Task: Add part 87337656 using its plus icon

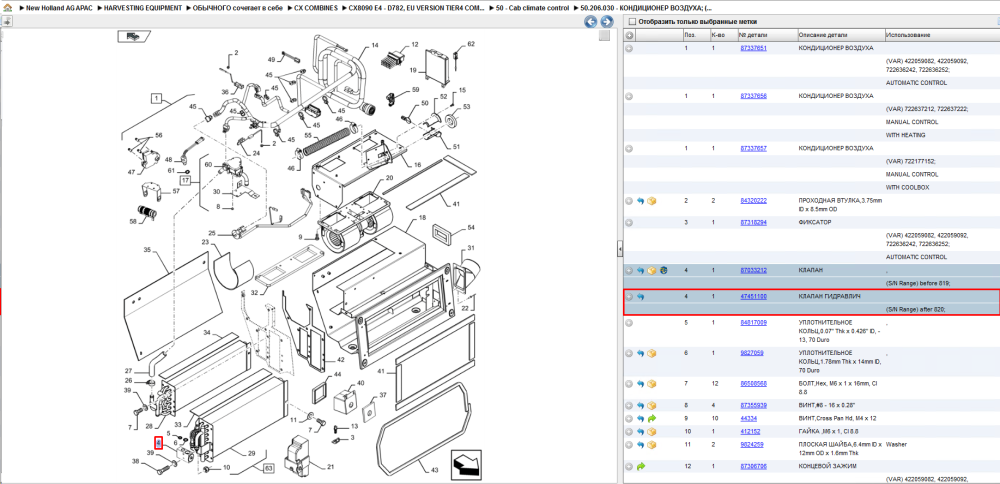Action: (629, 96)
